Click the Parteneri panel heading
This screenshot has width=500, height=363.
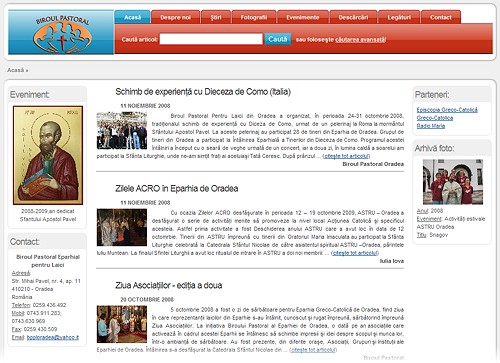(432, 95)
